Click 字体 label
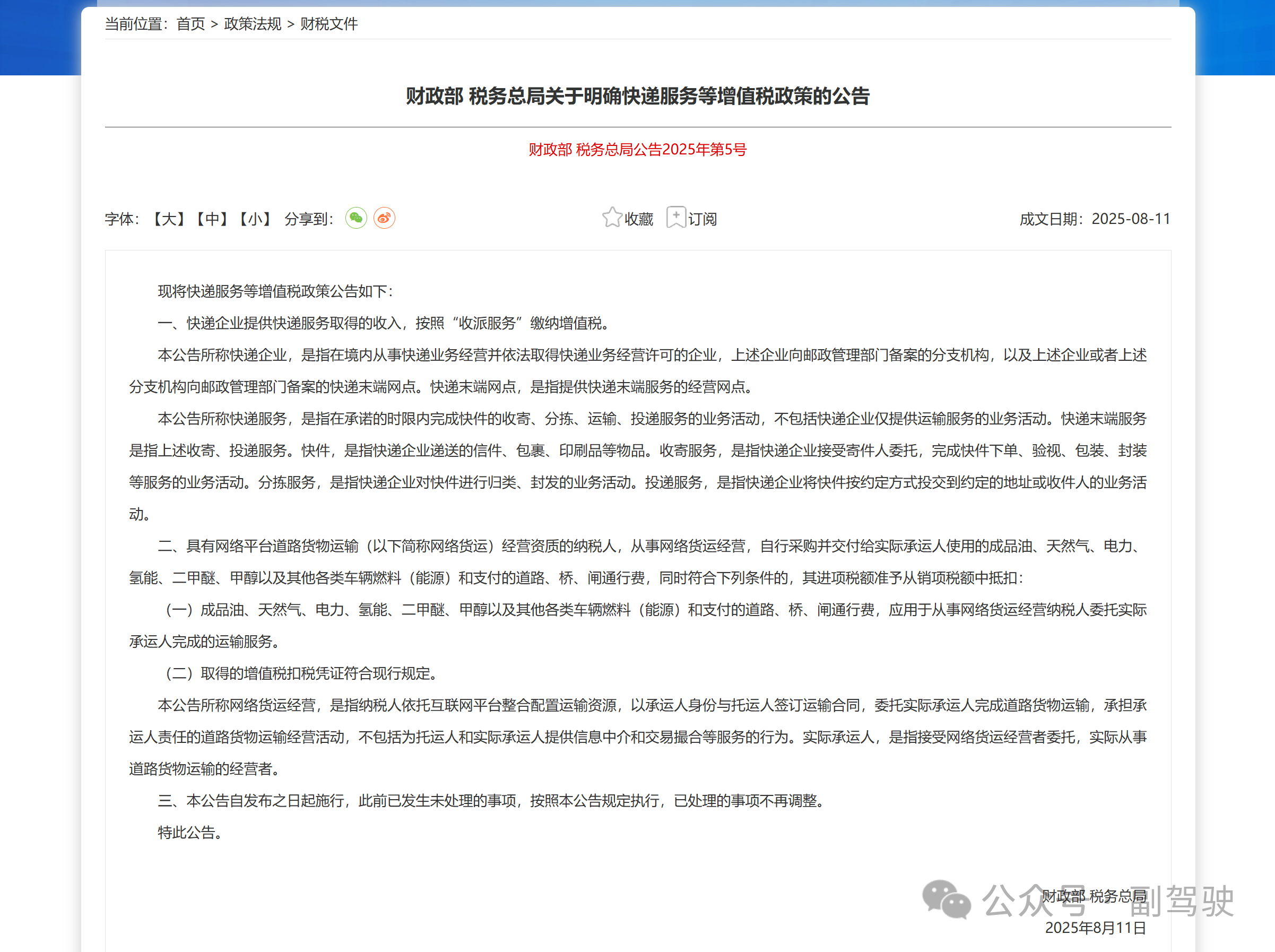Image resolution: width=1275 pixels, height=952 pixels. coord(123,219)
